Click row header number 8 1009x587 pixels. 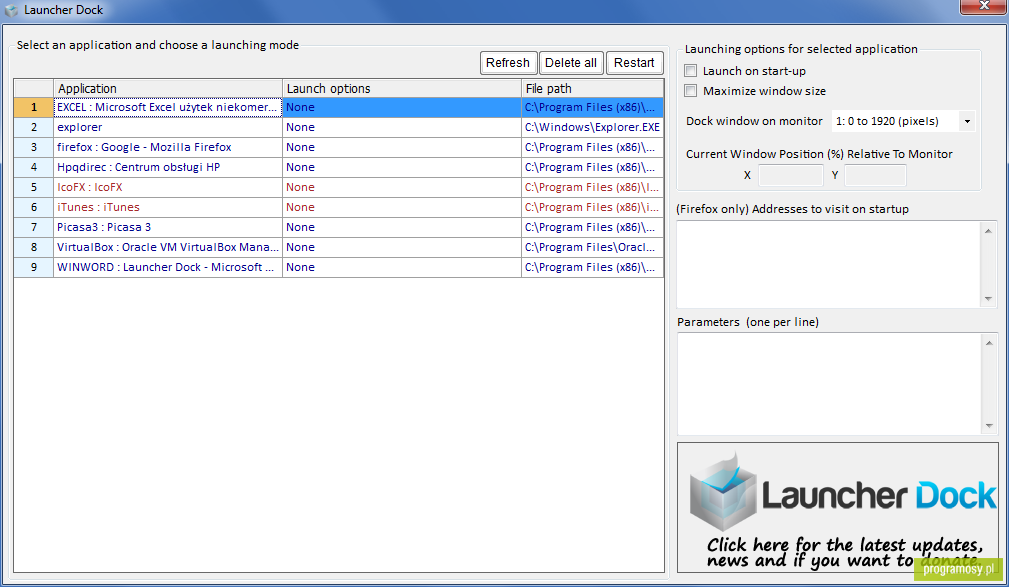point(33,247)
